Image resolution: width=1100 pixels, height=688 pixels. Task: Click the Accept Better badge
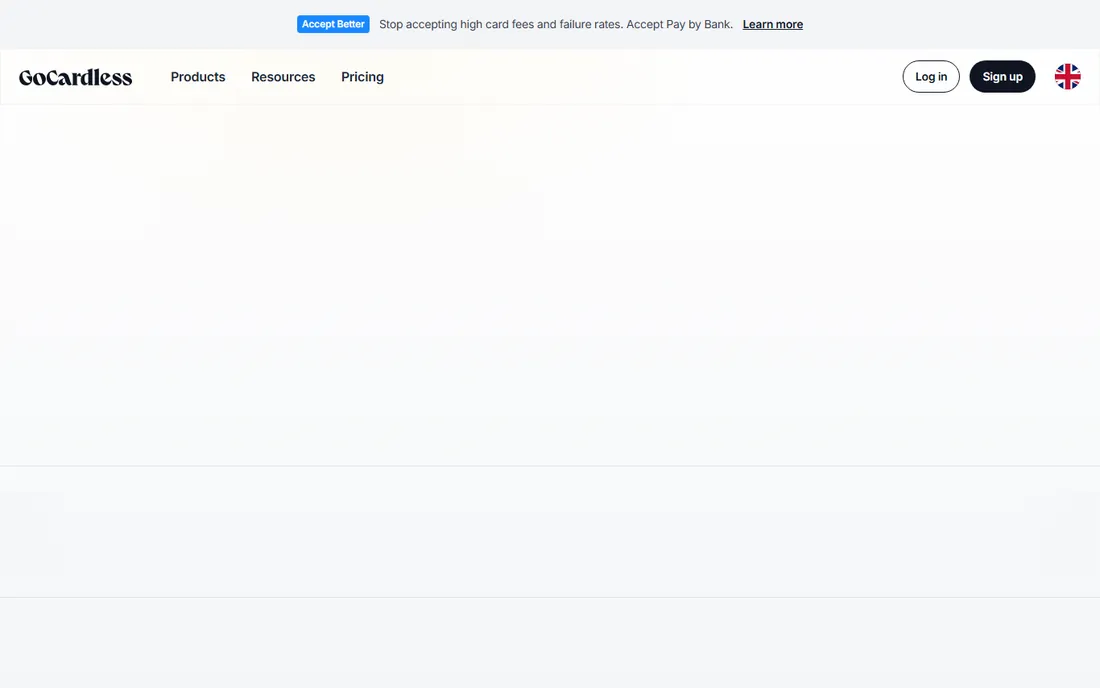tap(333, 24)
